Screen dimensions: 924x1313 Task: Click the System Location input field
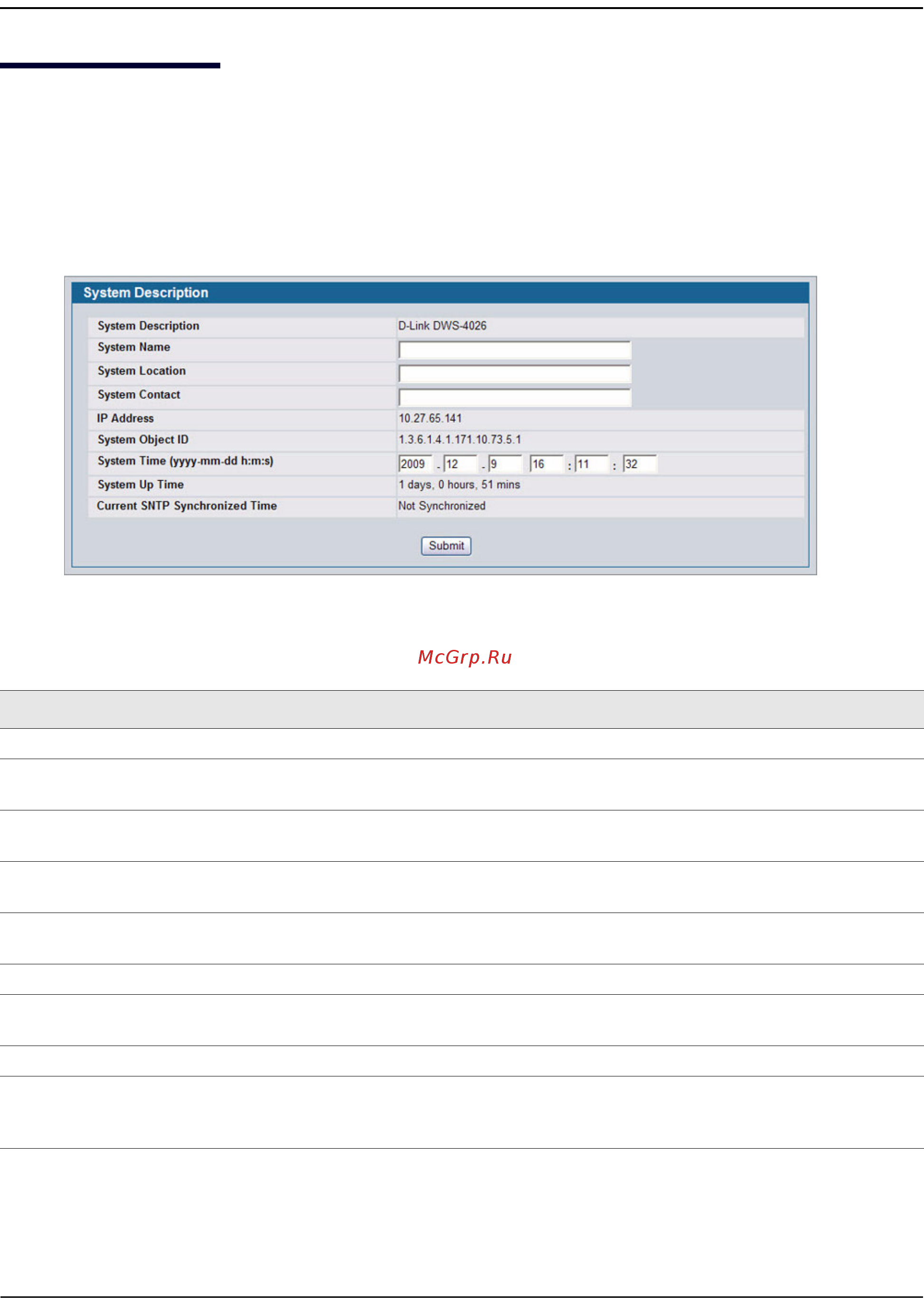514,373
